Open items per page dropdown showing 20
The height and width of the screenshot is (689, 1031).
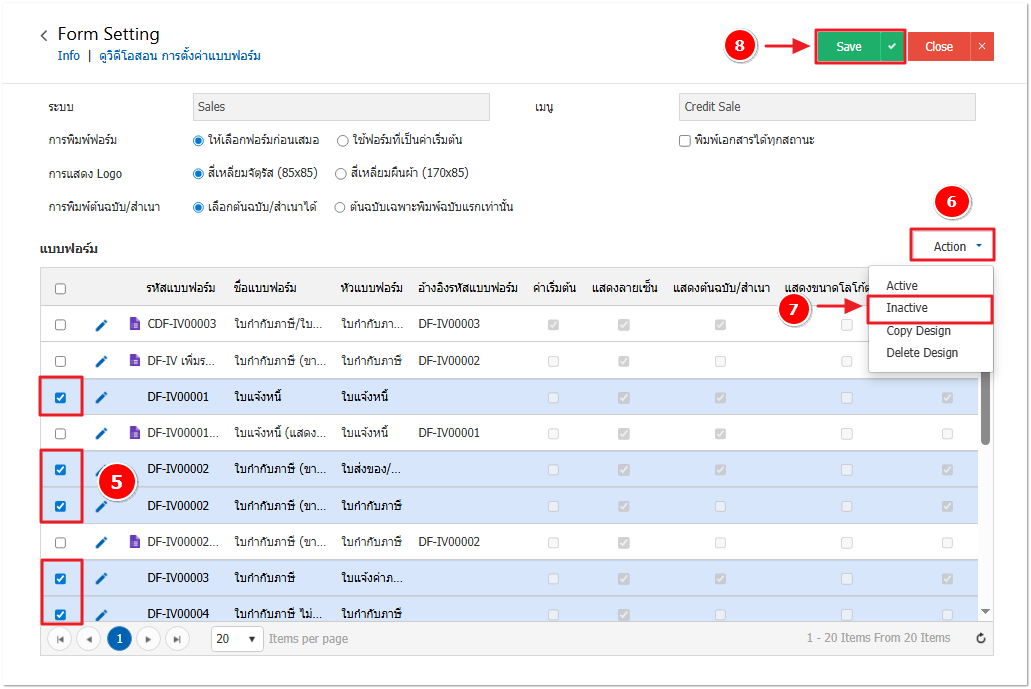[x=237, y=639]
